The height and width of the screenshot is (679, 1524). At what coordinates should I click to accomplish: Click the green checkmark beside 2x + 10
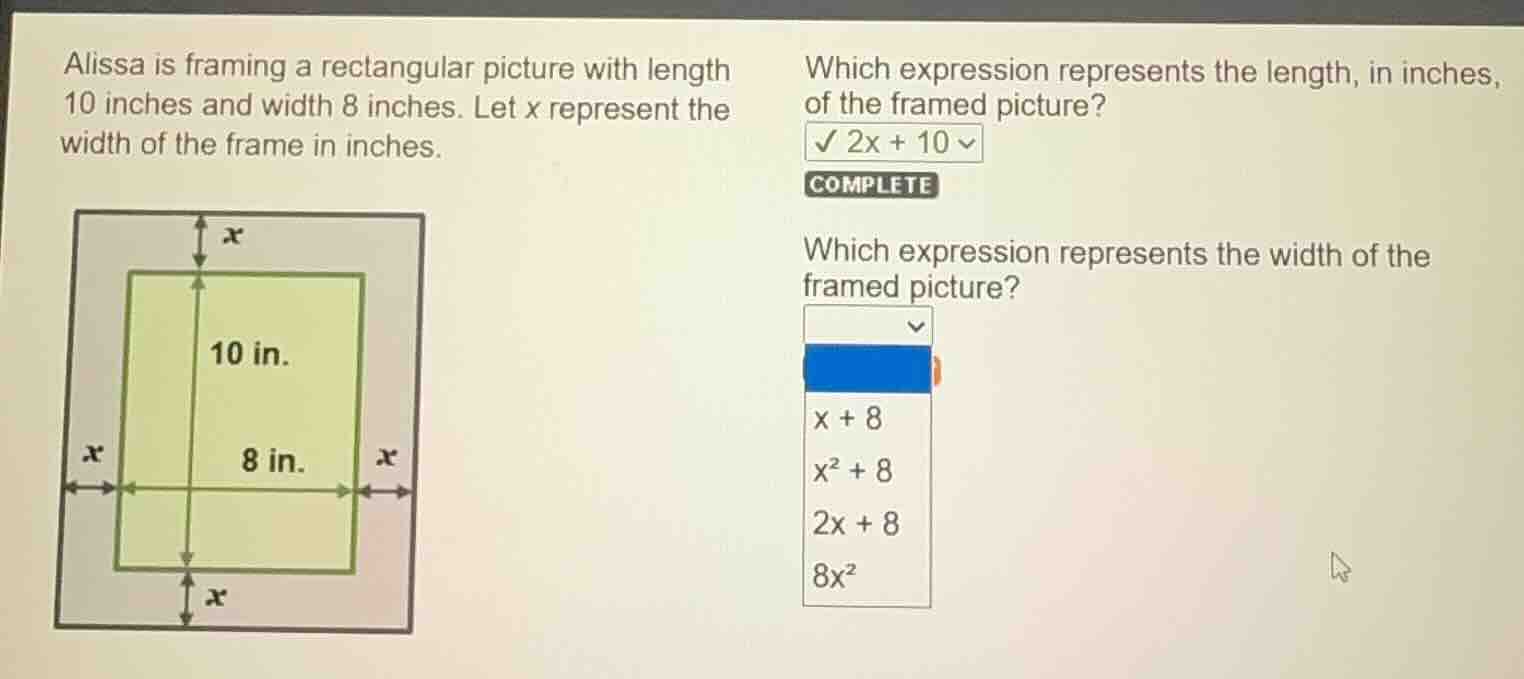825,143
